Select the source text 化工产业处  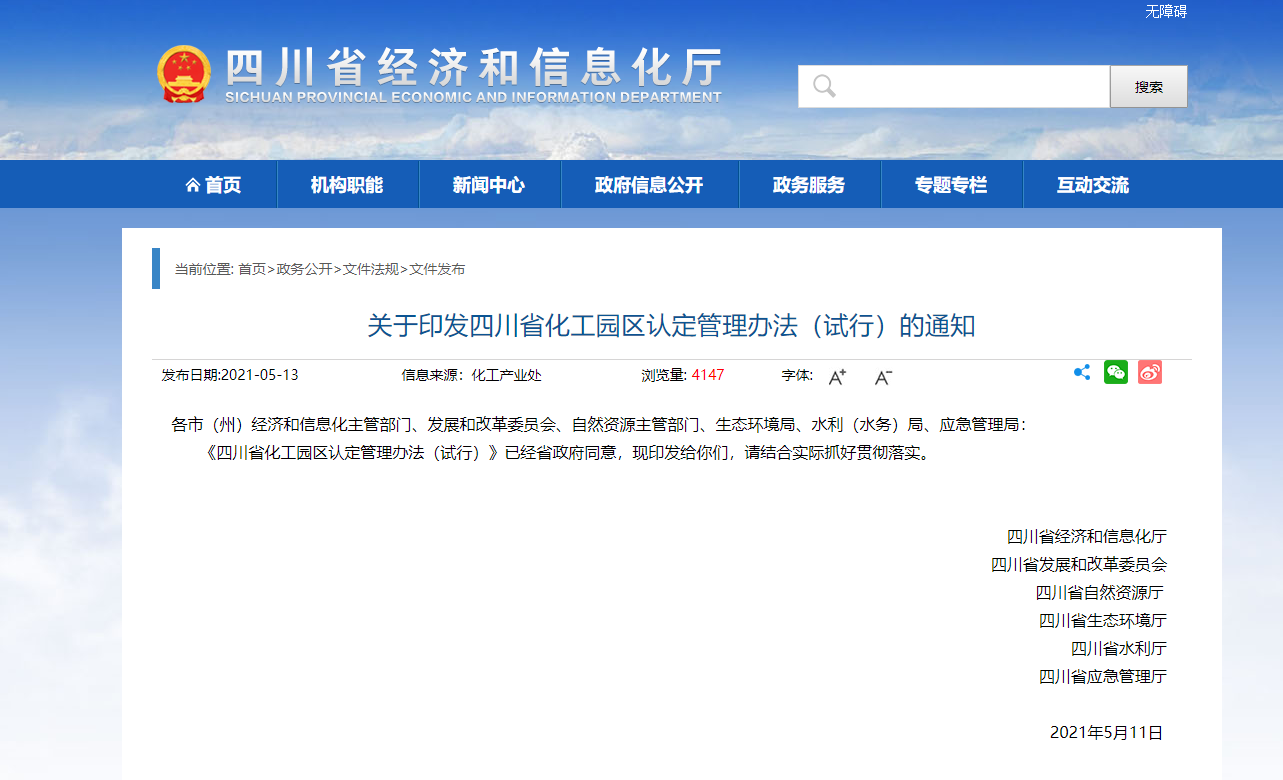pyautogui.click(x=506, y=375)
